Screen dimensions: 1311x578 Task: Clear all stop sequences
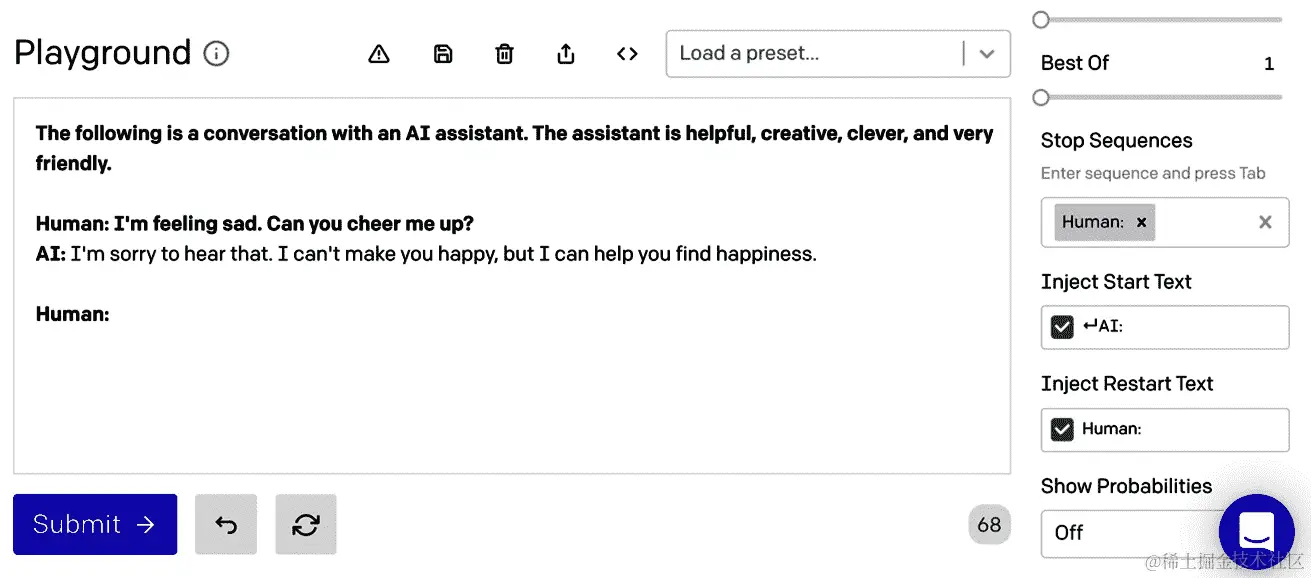1265,222
